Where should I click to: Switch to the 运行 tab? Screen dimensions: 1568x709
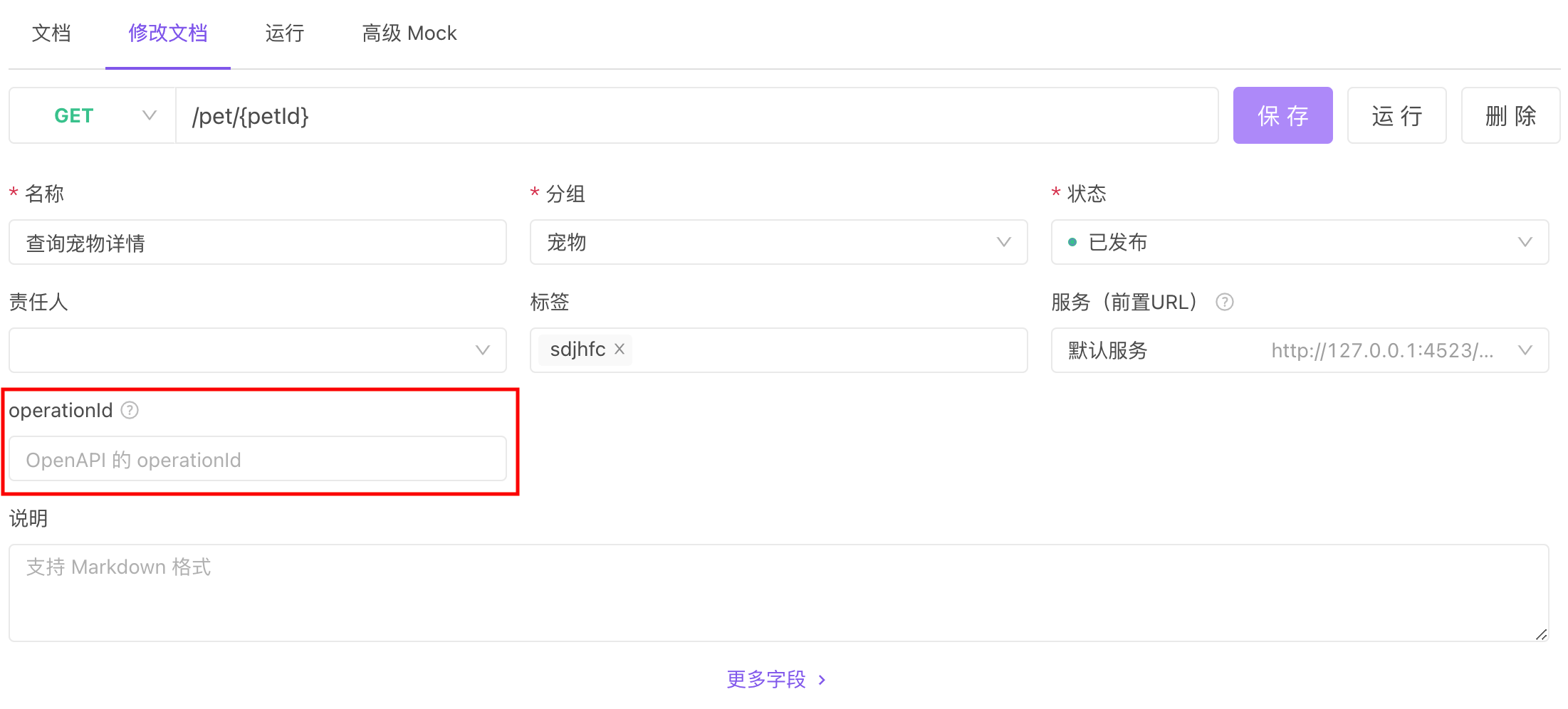click(x=285, y=33)
